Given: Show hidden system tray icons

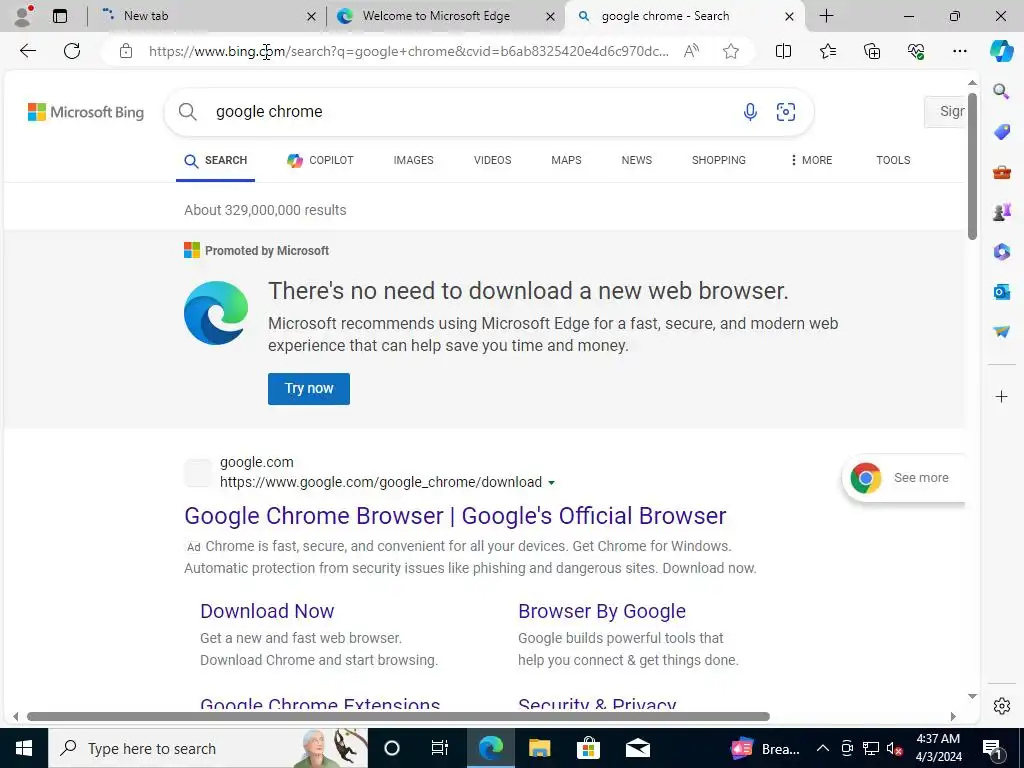Looking at the screenshot, I should (823, 748).
